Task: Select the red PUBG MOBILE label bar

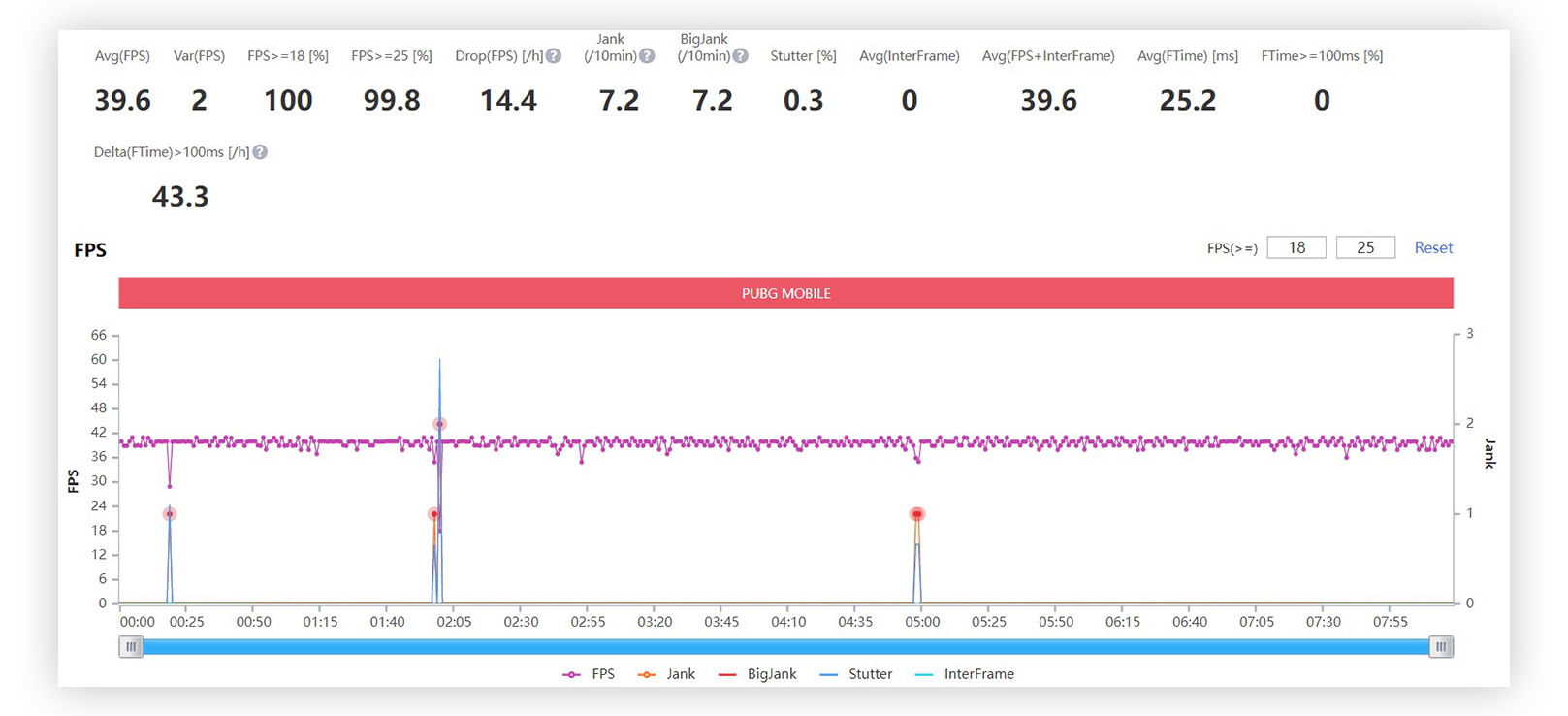Action: 786,293
